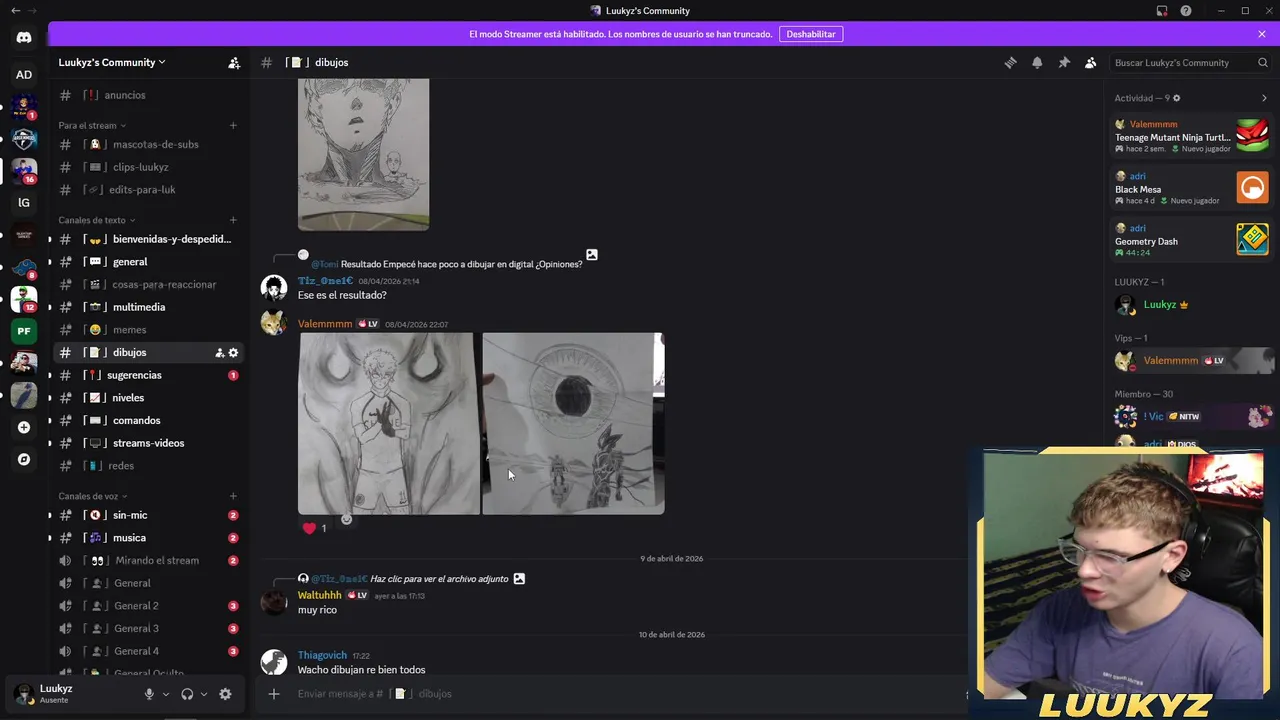
Task: Add a channel to Canales de voz
Action: click(233, 496)
